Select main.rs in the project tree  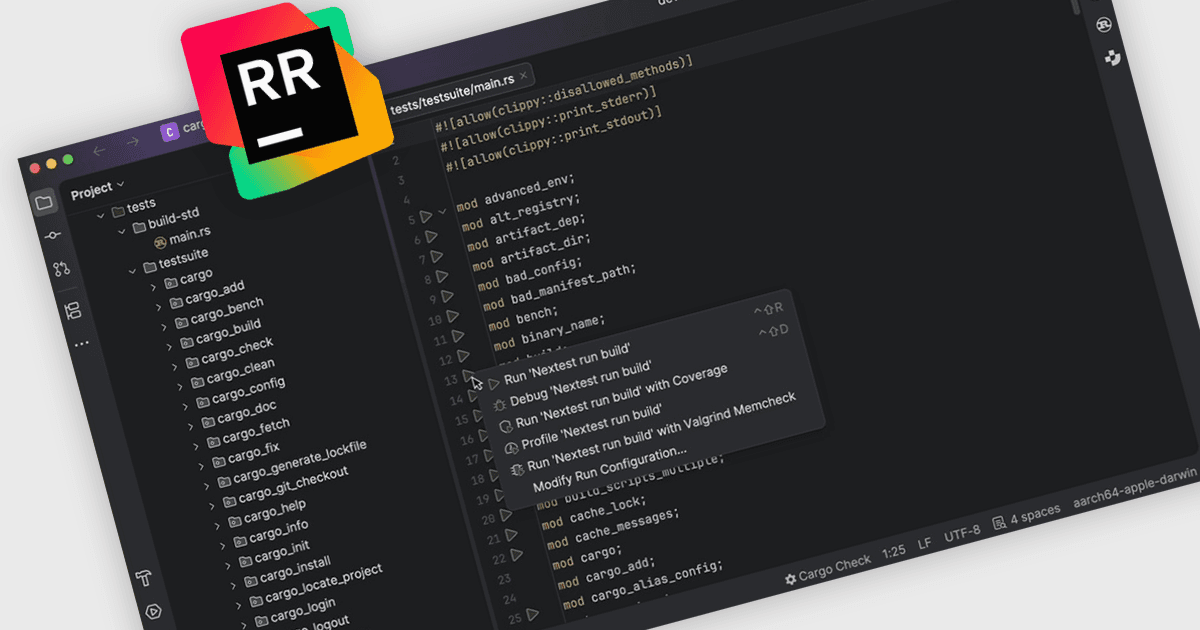tap(188, 237)
